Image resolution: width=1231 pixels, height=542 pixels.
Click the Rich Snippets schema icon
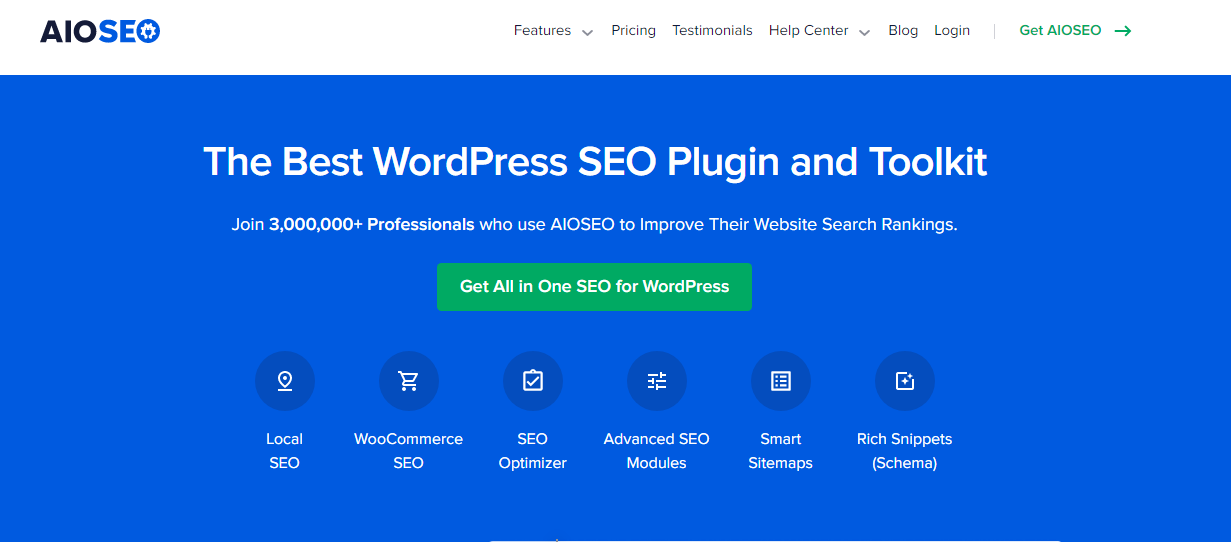click(905, 381)
